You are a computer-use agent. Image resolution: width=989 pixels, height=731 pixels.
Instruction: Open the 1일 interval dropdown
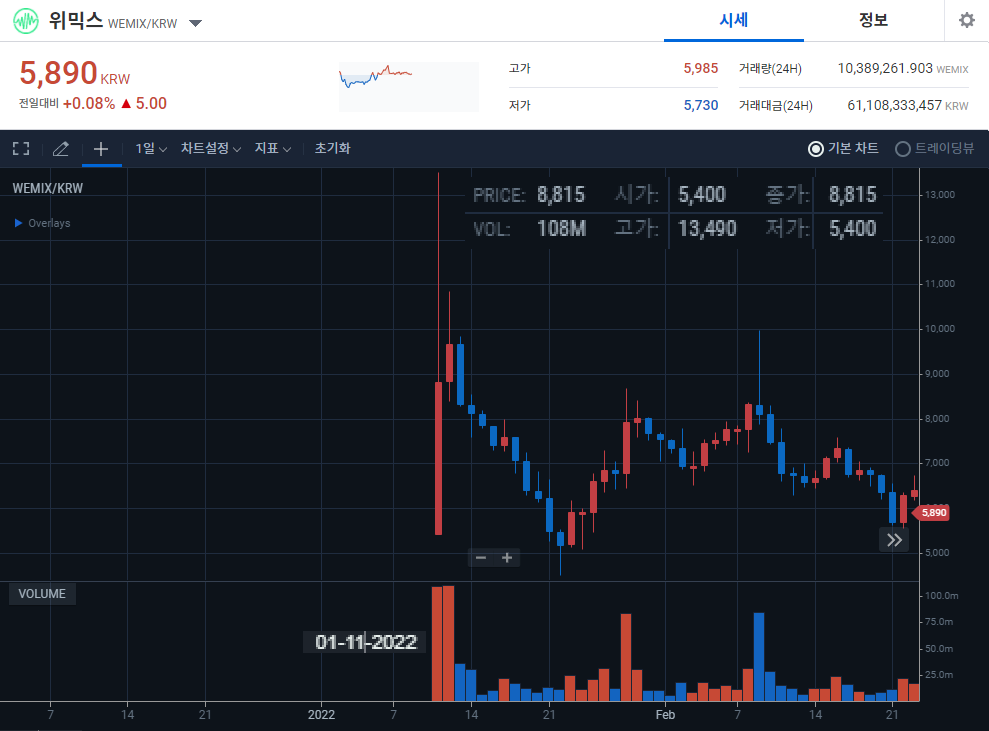coord(151,148)
